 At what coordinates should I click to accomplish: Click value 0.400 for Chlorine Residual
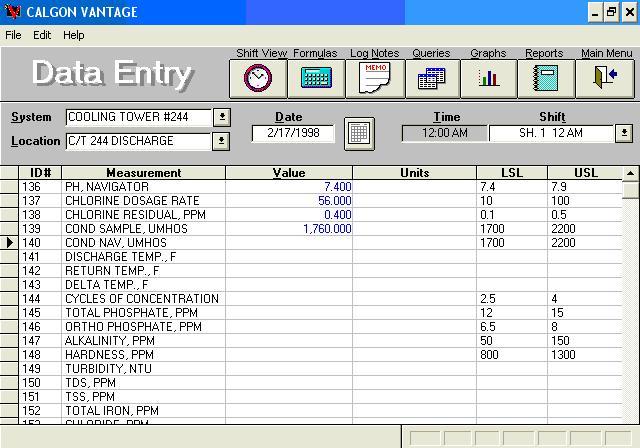click(x=289, y=215)
